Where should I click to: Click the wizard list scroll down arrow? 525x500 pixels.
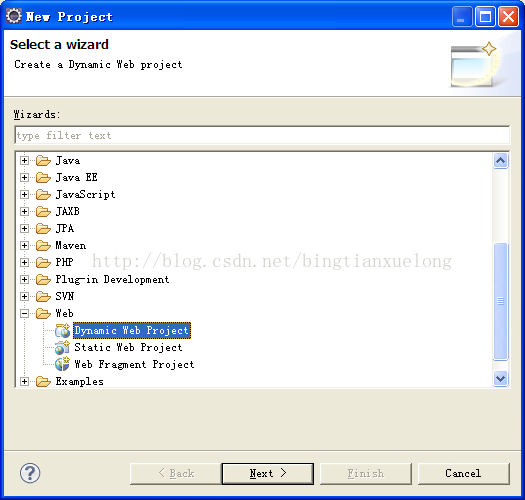pyautogui.click(x=501, y=379)
